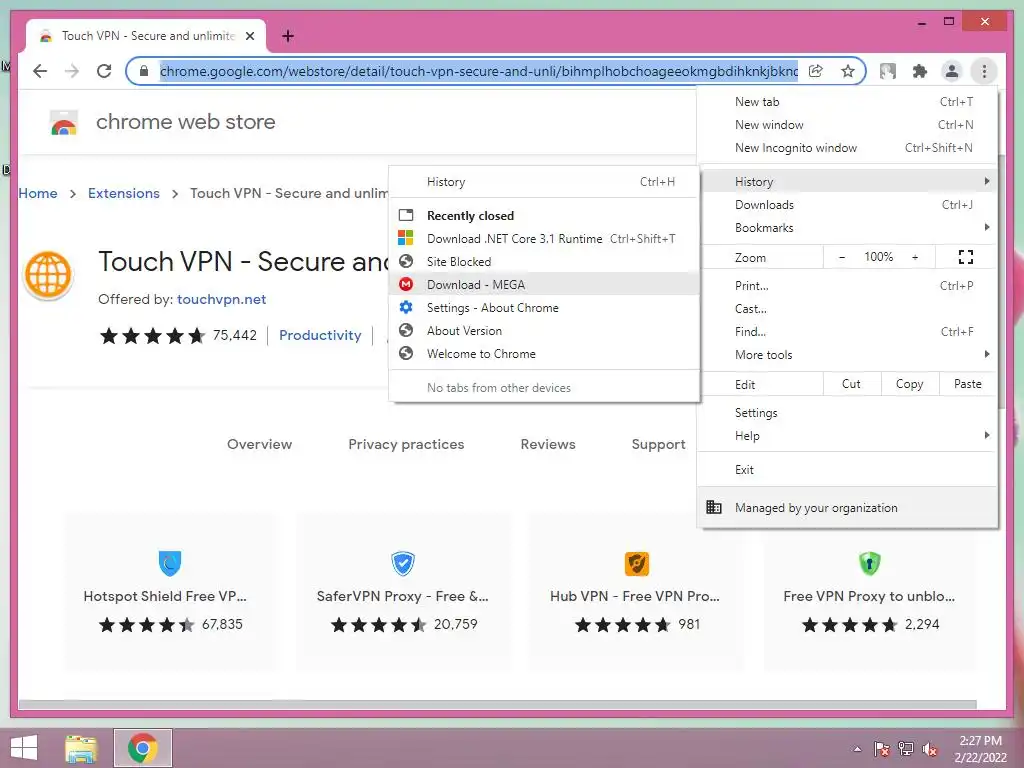Viewport: 1024px width, 768px height.
Task: Select Cast... menu entry
Action: coord(847,308)
